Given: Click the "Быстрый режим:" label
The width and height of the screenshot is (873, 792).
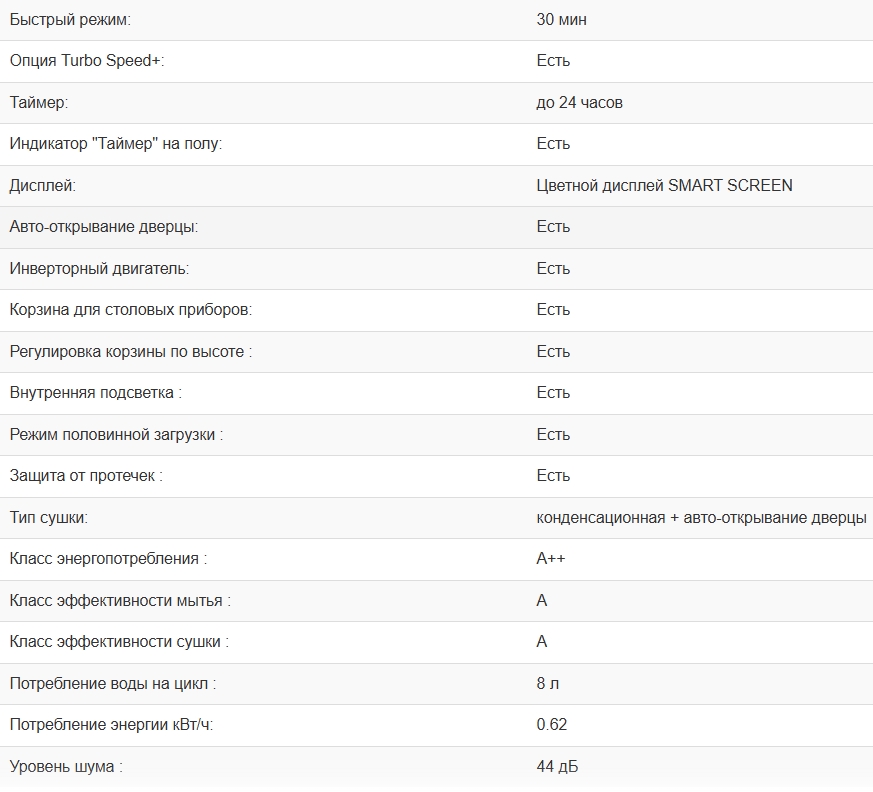Looking at the screenshot, I should (x=70, y=20).
